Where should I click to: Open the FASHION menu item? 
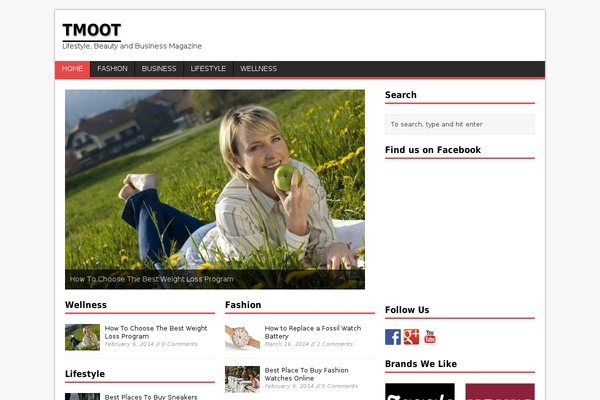pyautogui.click(x=112, y=69)
